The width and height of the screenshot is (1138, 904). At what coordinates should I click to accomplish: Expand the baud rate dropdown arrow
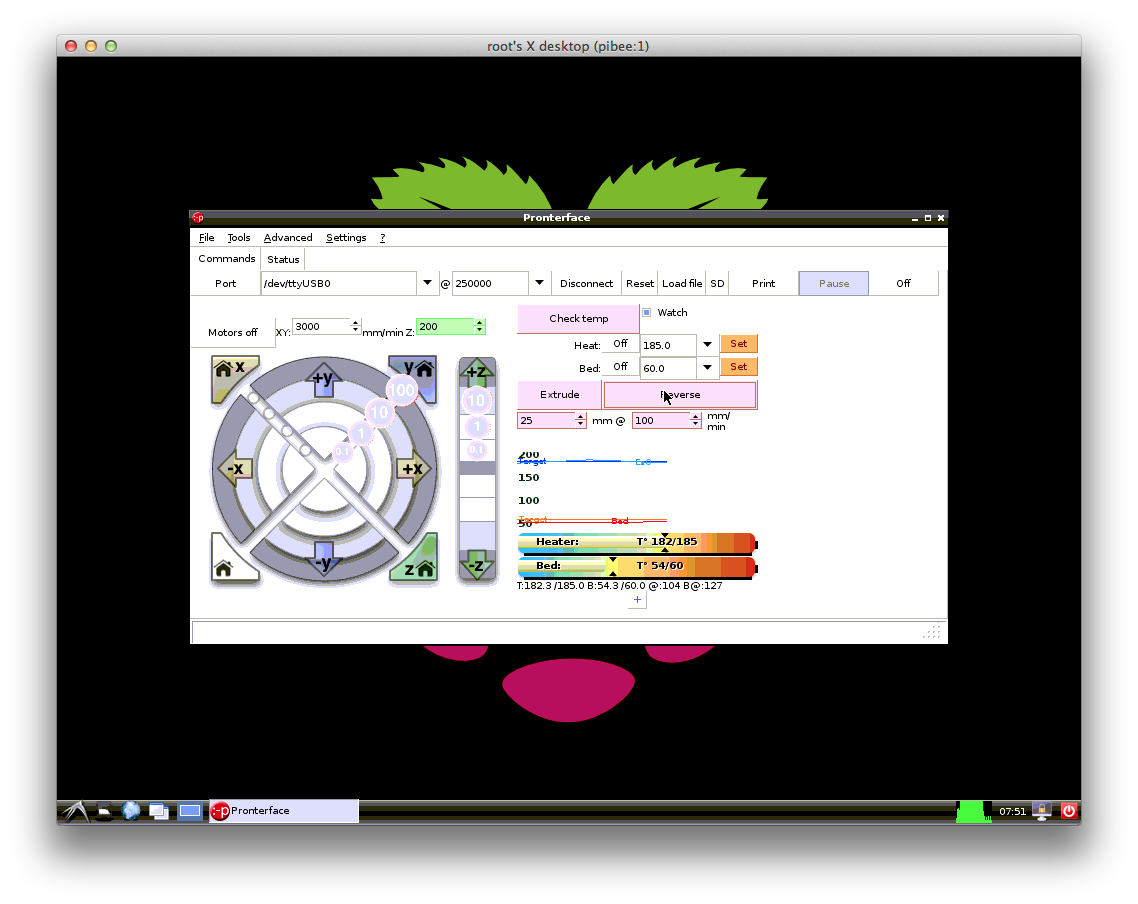click(x=539, y=283)
